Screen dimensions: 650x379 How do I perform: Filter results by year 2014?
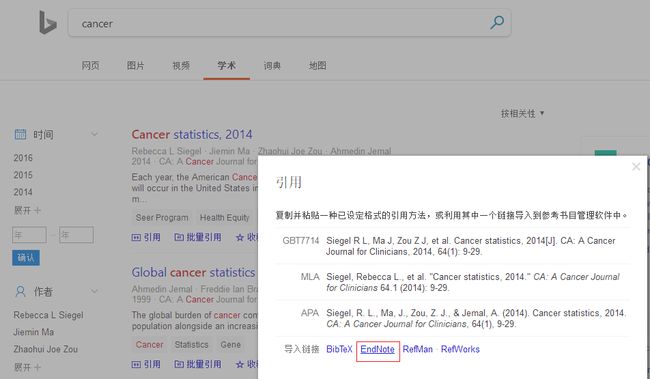point(23,192)
